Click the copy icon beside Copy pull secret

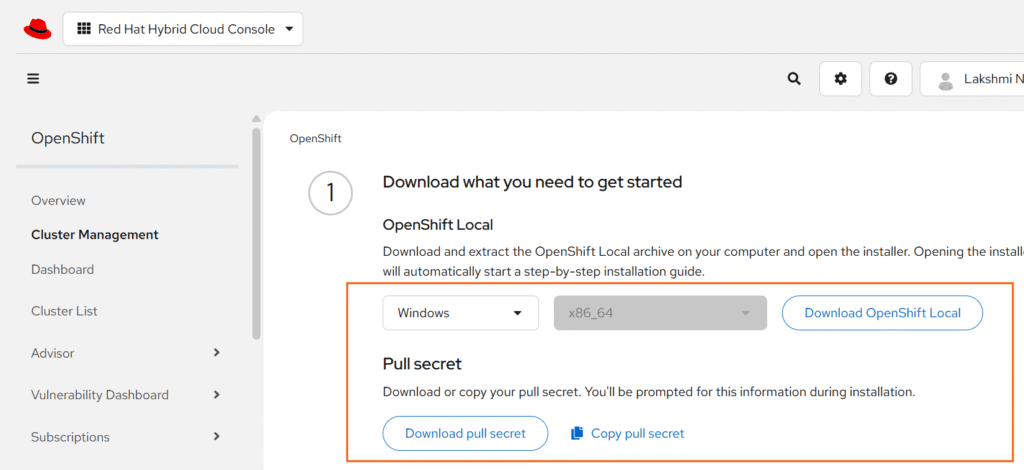[x=576, y=433]
